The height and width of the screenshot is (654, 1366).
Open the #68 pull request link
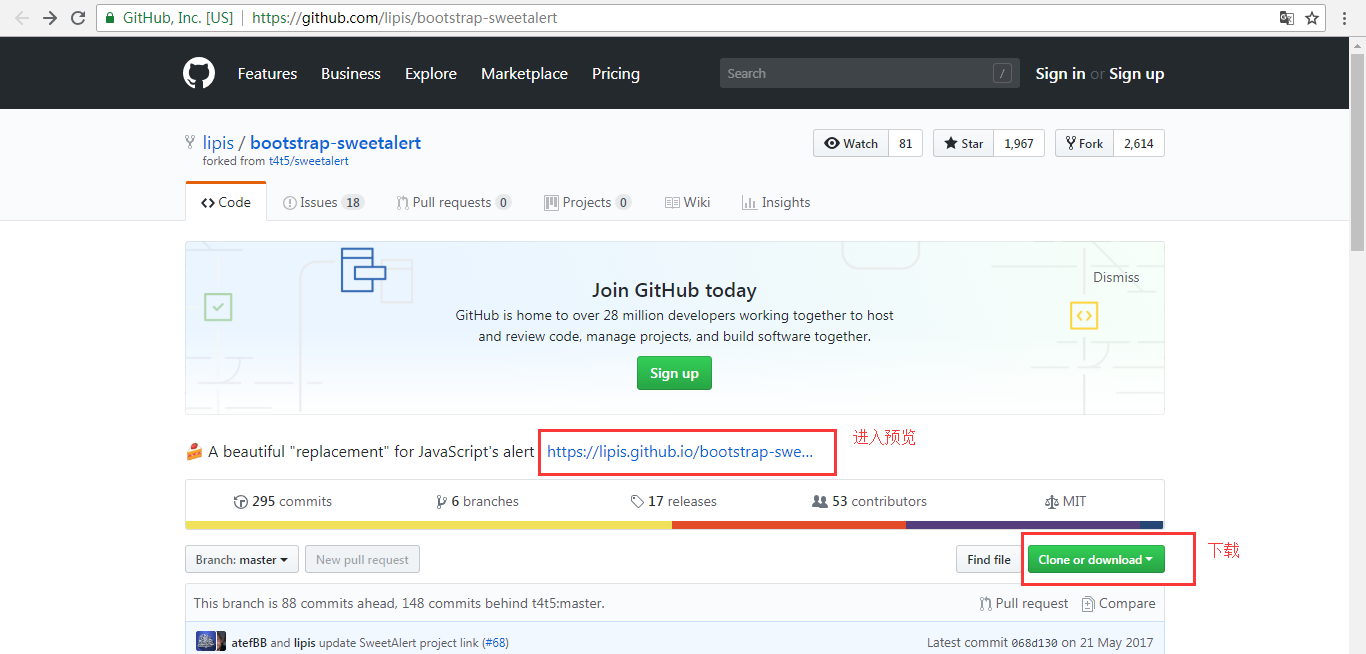(x=495, y=643)
